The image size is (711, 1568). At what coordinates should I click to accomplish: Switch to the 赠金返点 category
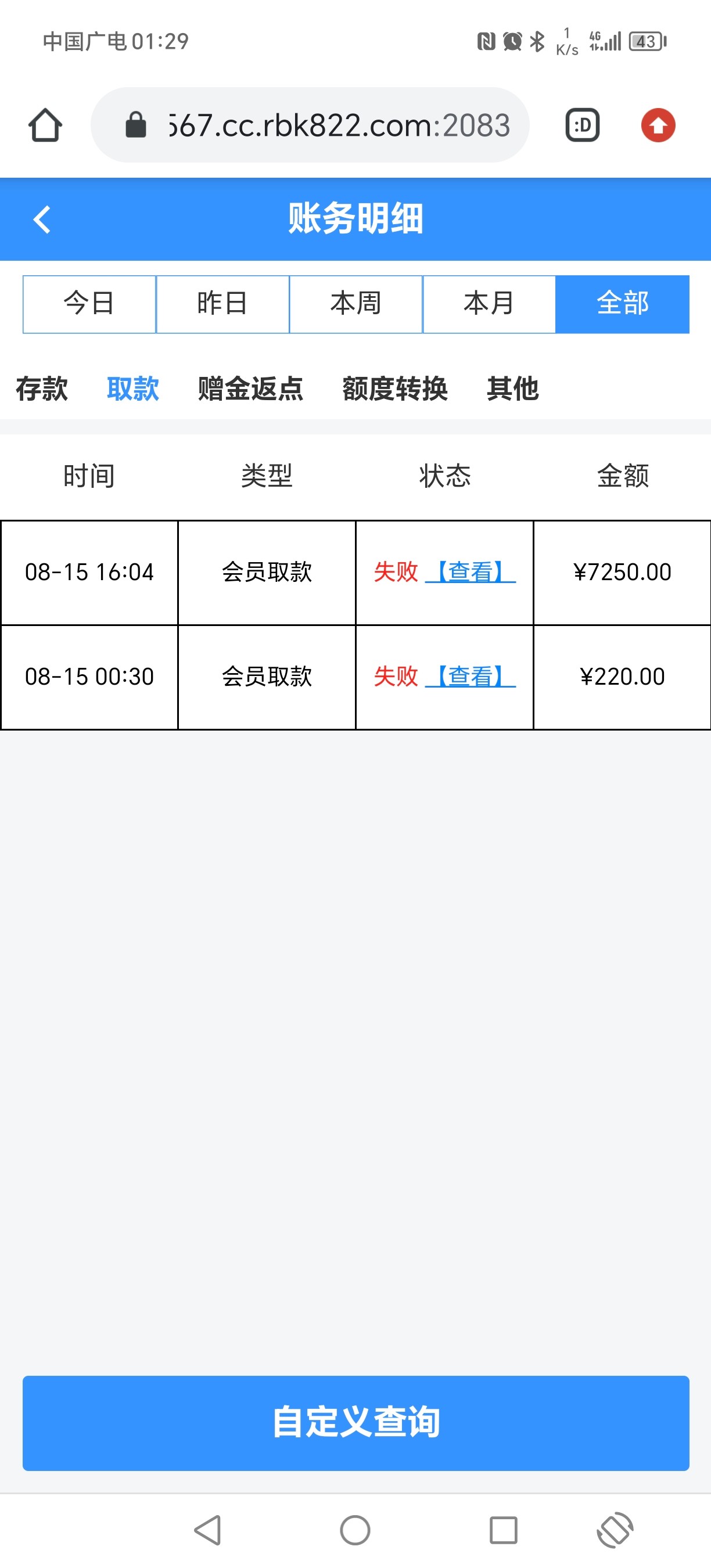pyautogui.click(x=250, y=389)
